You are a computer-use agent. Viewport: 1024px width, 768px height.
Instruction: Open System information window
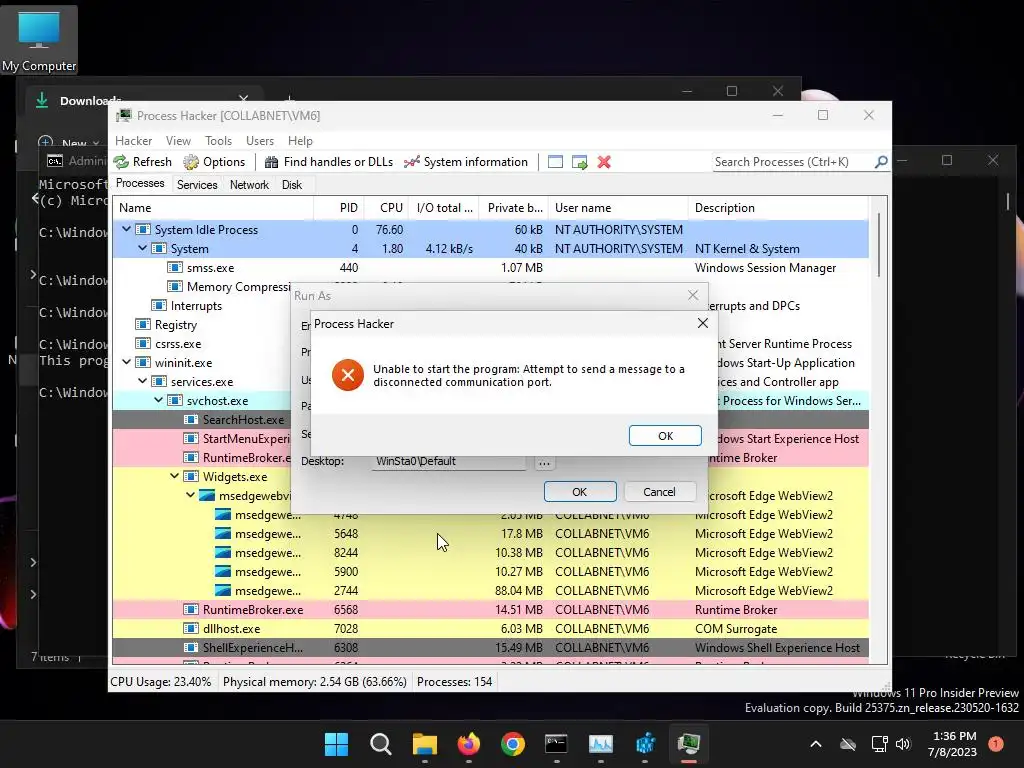[466, 162]
